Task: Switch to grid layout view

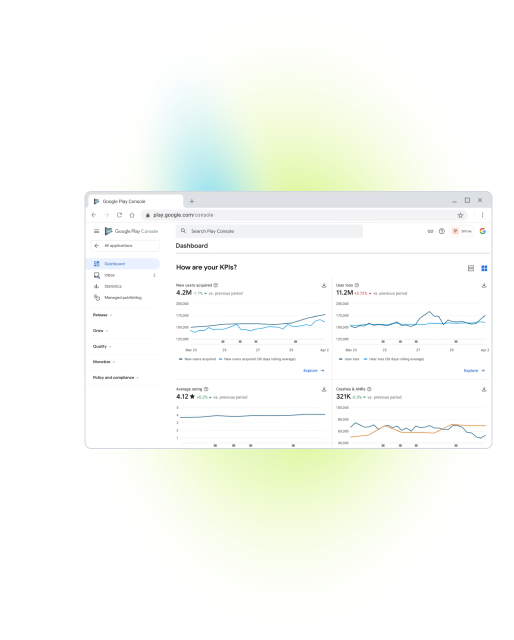Action: [484, 268]
